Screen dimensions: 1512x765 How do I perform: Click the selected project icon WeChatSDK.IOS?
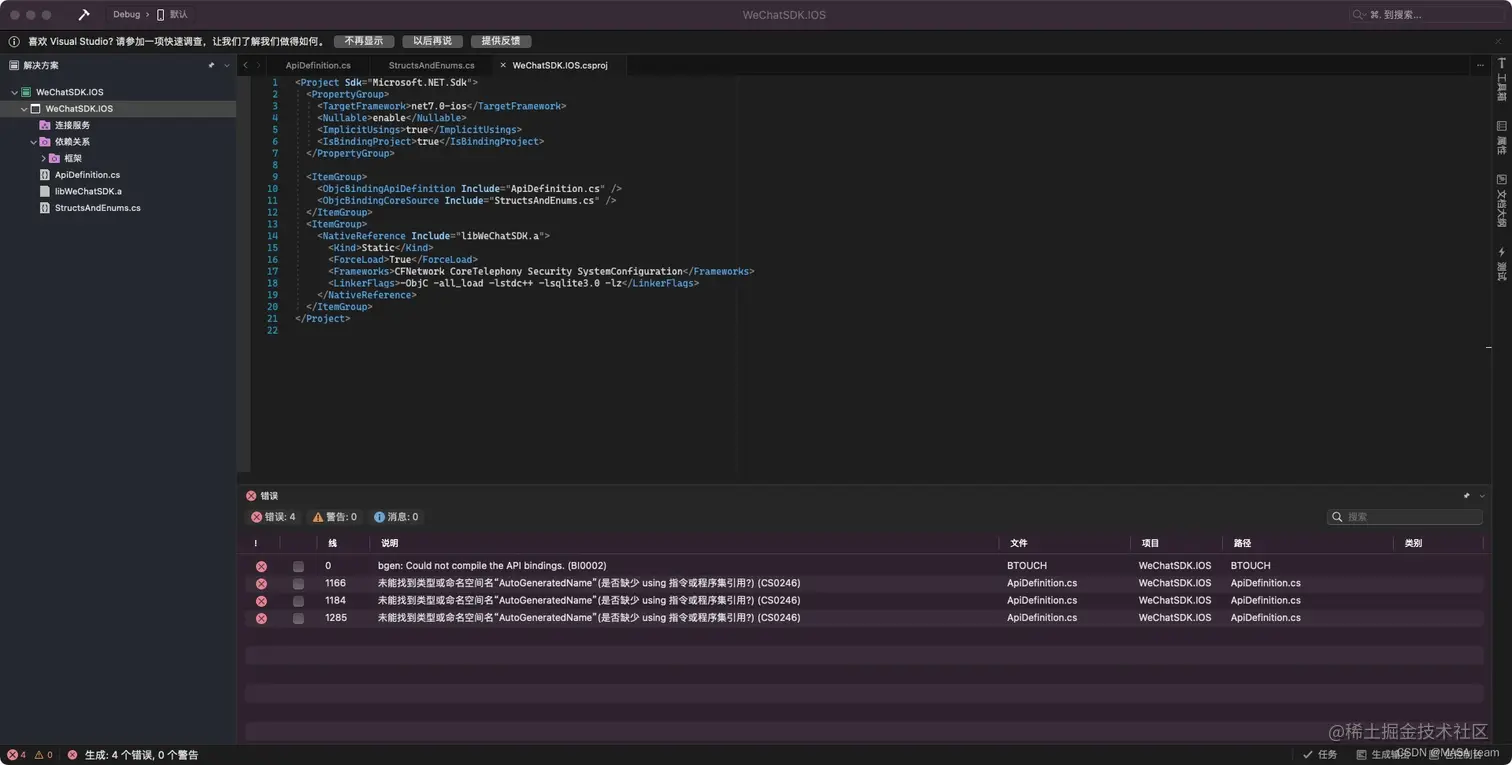click(x=36, y=108)
